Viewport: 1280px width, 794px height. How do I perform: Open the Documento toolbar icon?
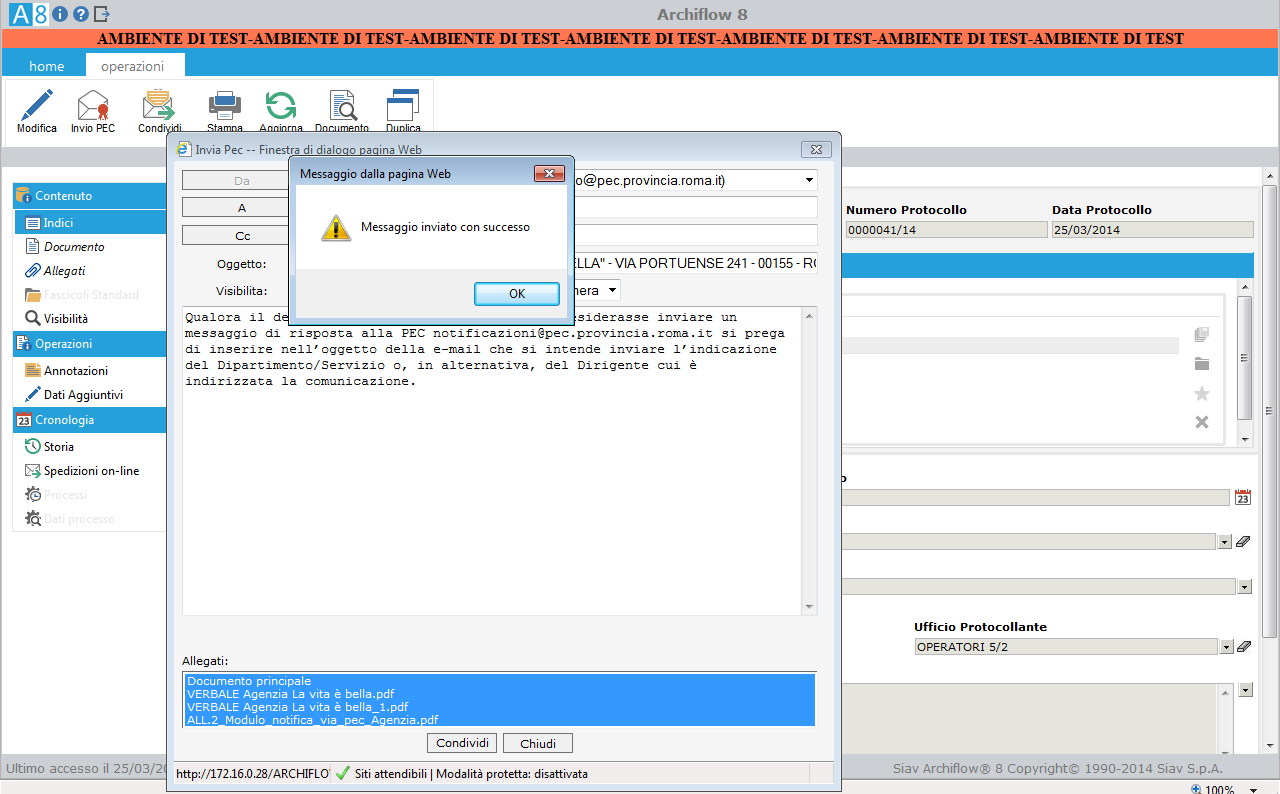(x=342, y=111)
